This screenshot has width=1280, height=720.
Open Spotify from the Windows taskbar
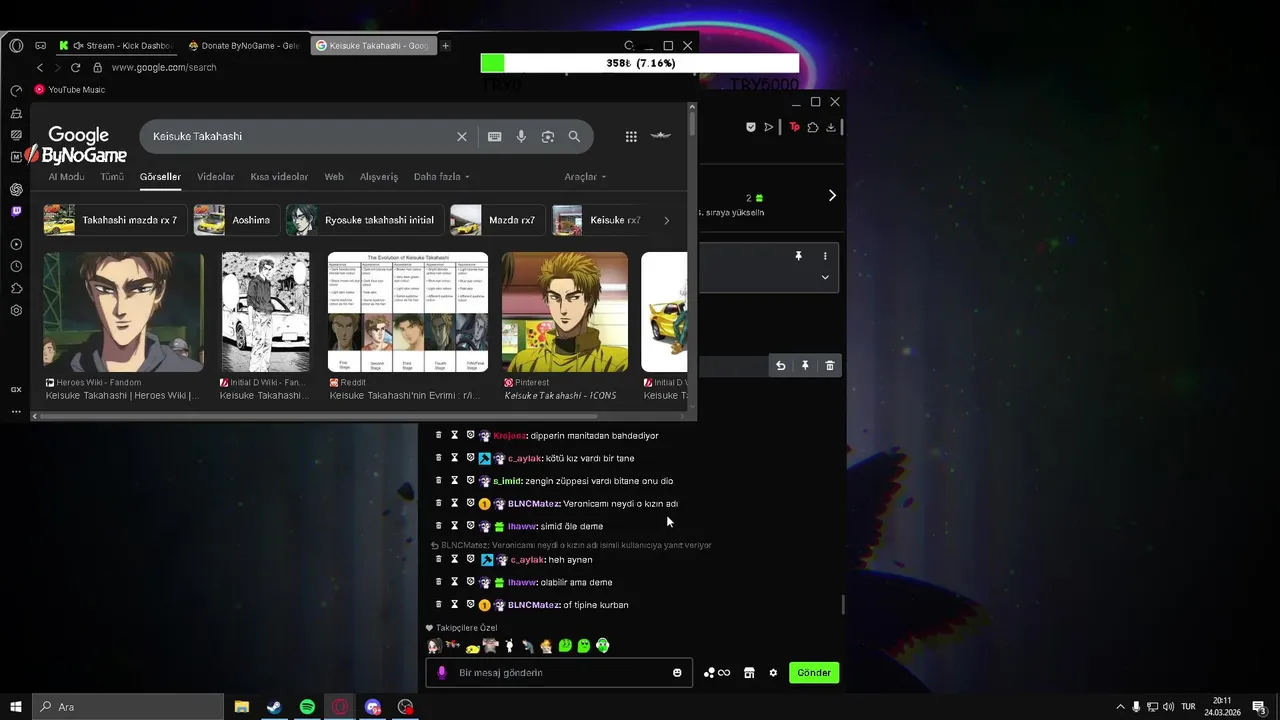click(307, 707)
